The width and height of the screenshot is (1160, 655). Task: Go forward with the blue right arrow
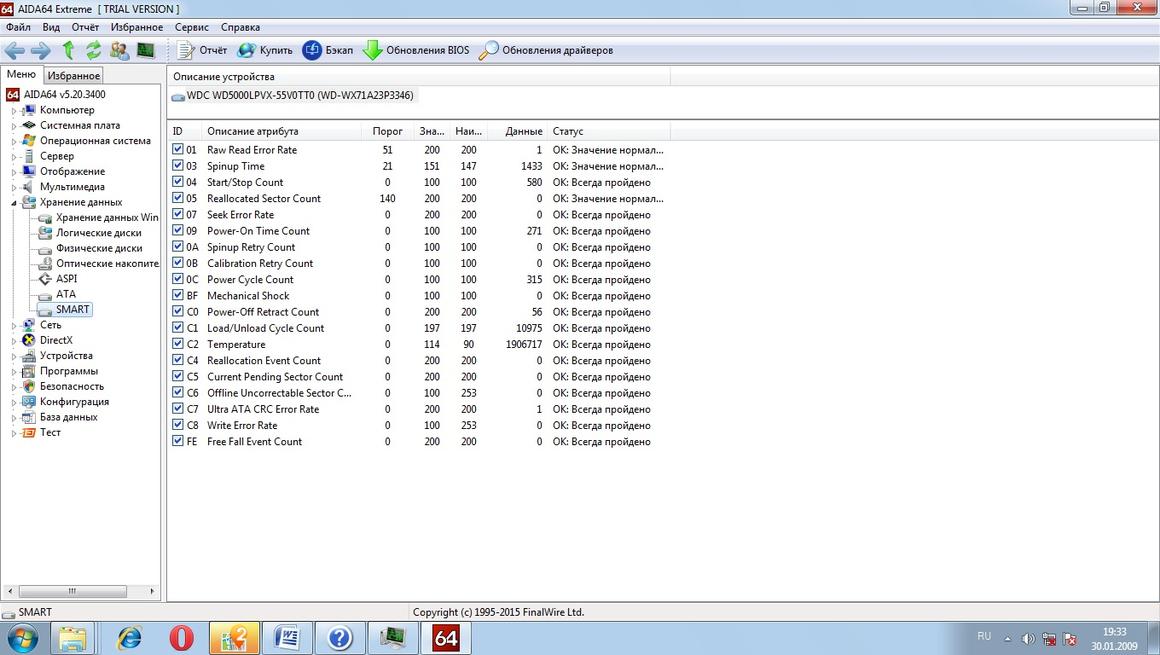click(x=41, y=50)
